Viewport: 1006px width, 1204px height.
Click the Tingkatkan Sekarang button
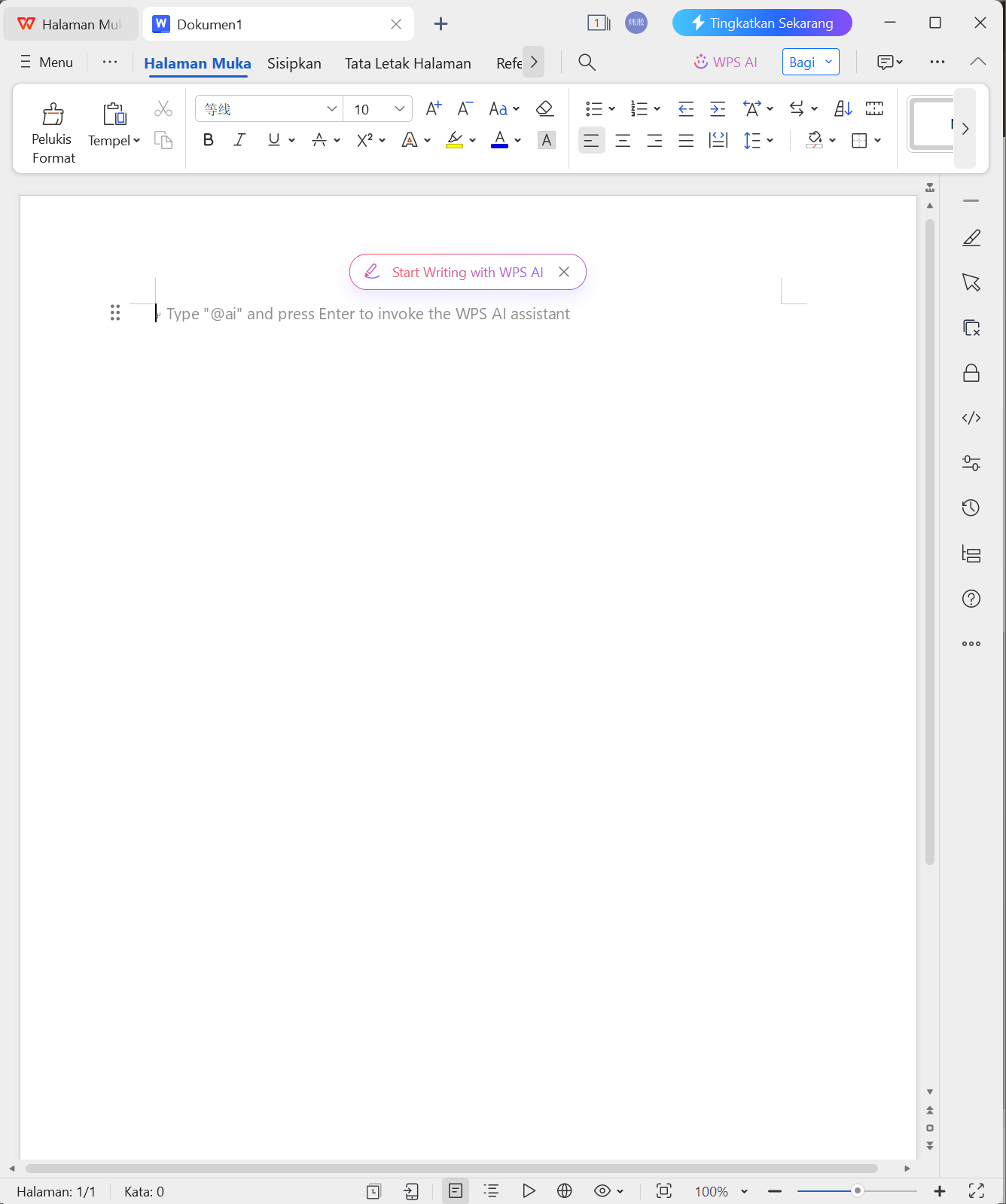[x=762, y=23]
